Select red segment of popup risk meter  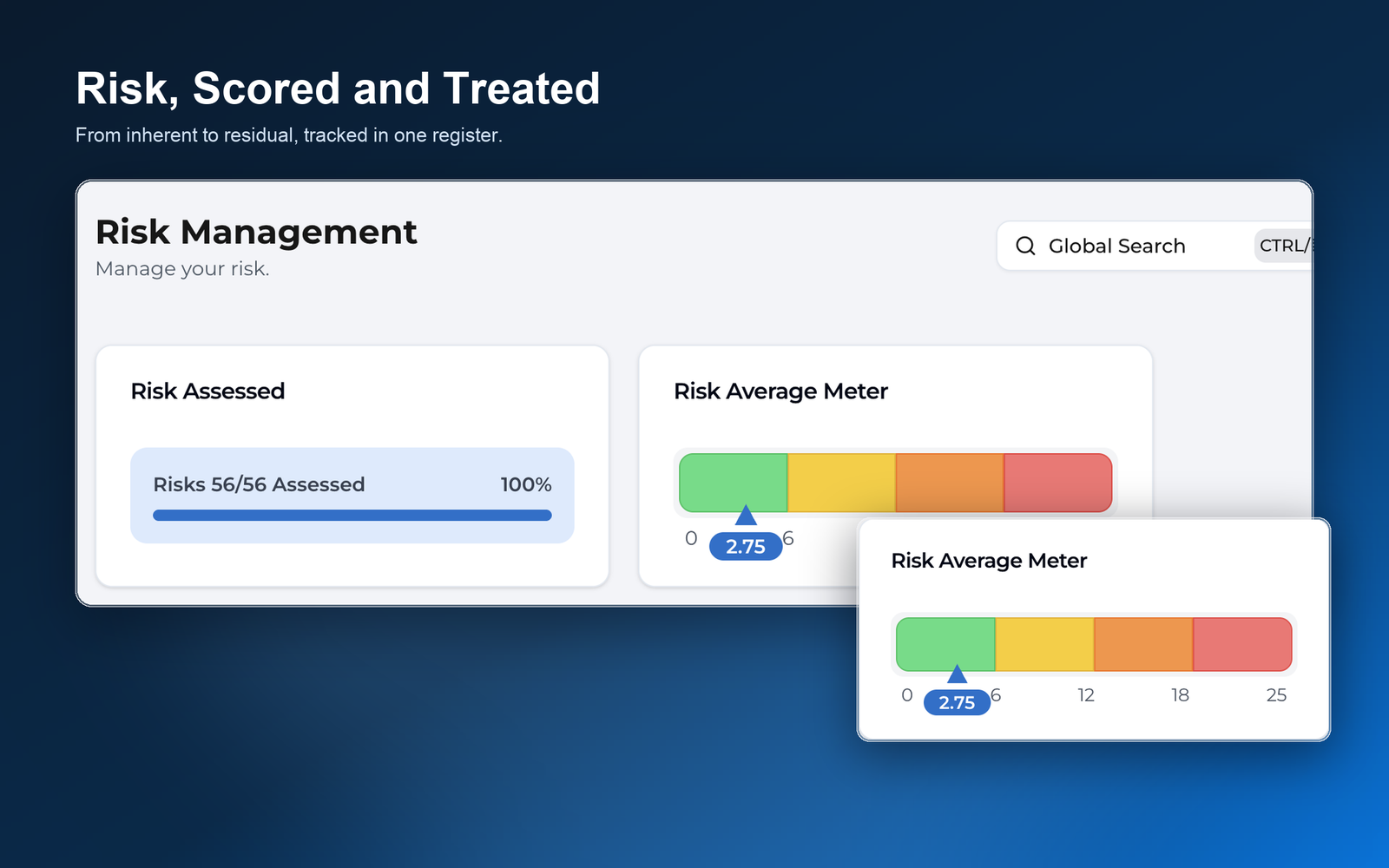[1242, 644]
